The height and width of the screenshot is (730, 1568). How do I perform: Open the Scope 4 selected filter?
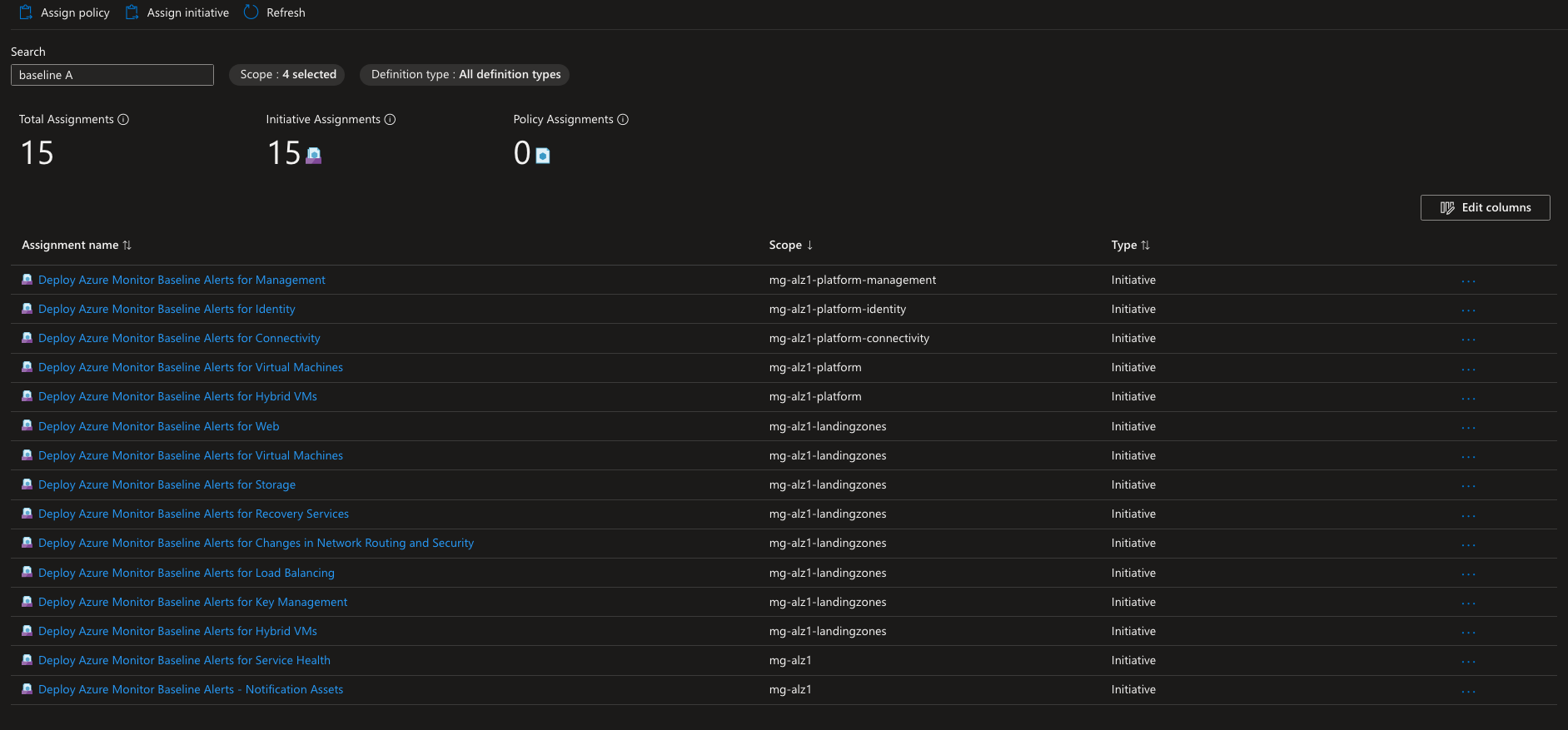[288, 74]
